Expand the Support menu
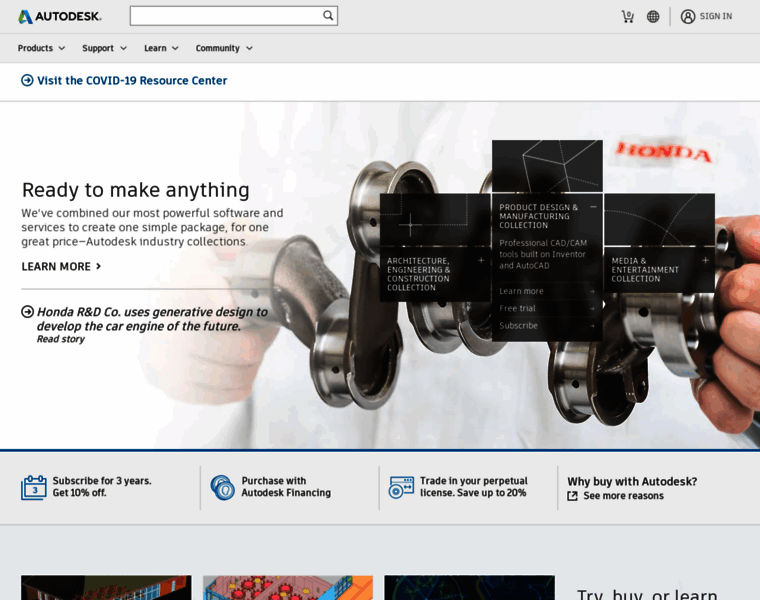760x600 pixels. coord(104,48)
